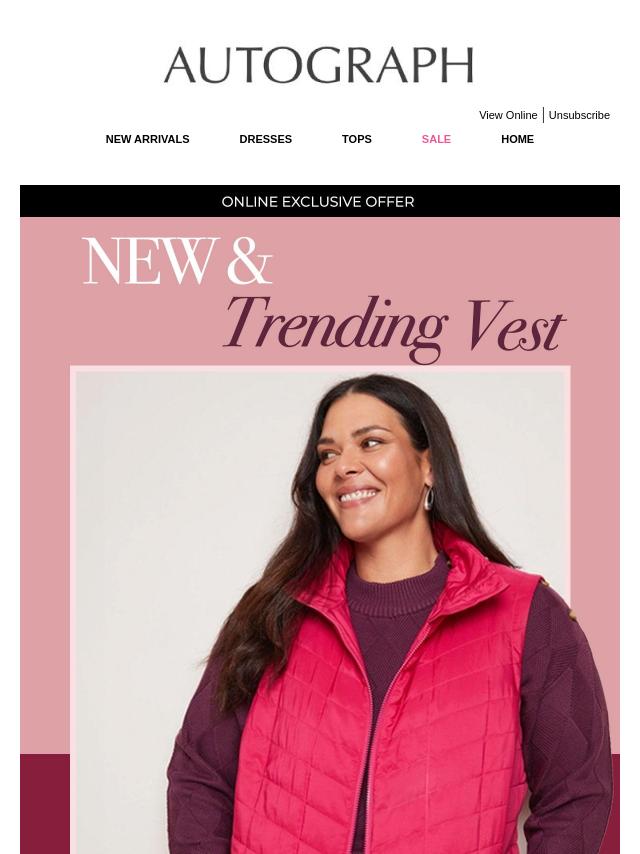Click the Unsubscribe link

click(x=579, y=115)
